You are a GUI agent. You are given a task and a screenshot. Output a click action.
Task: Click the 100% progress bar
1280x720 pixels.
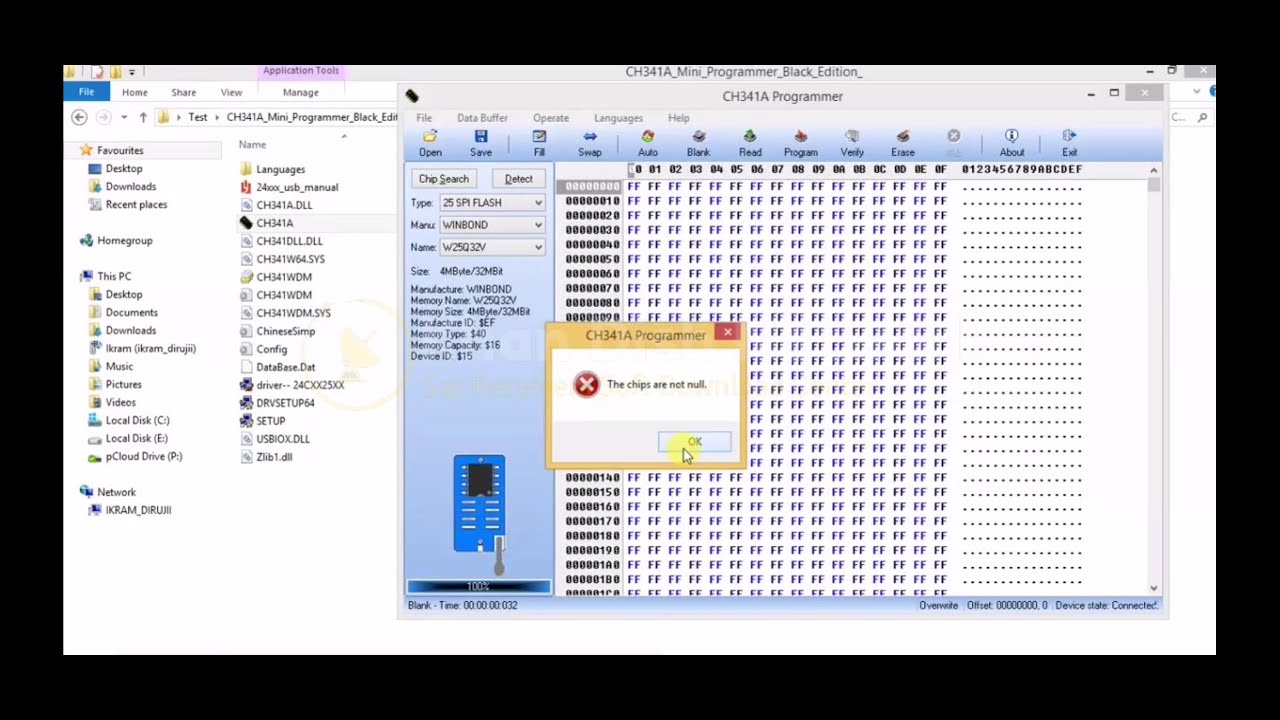[479, 586]
